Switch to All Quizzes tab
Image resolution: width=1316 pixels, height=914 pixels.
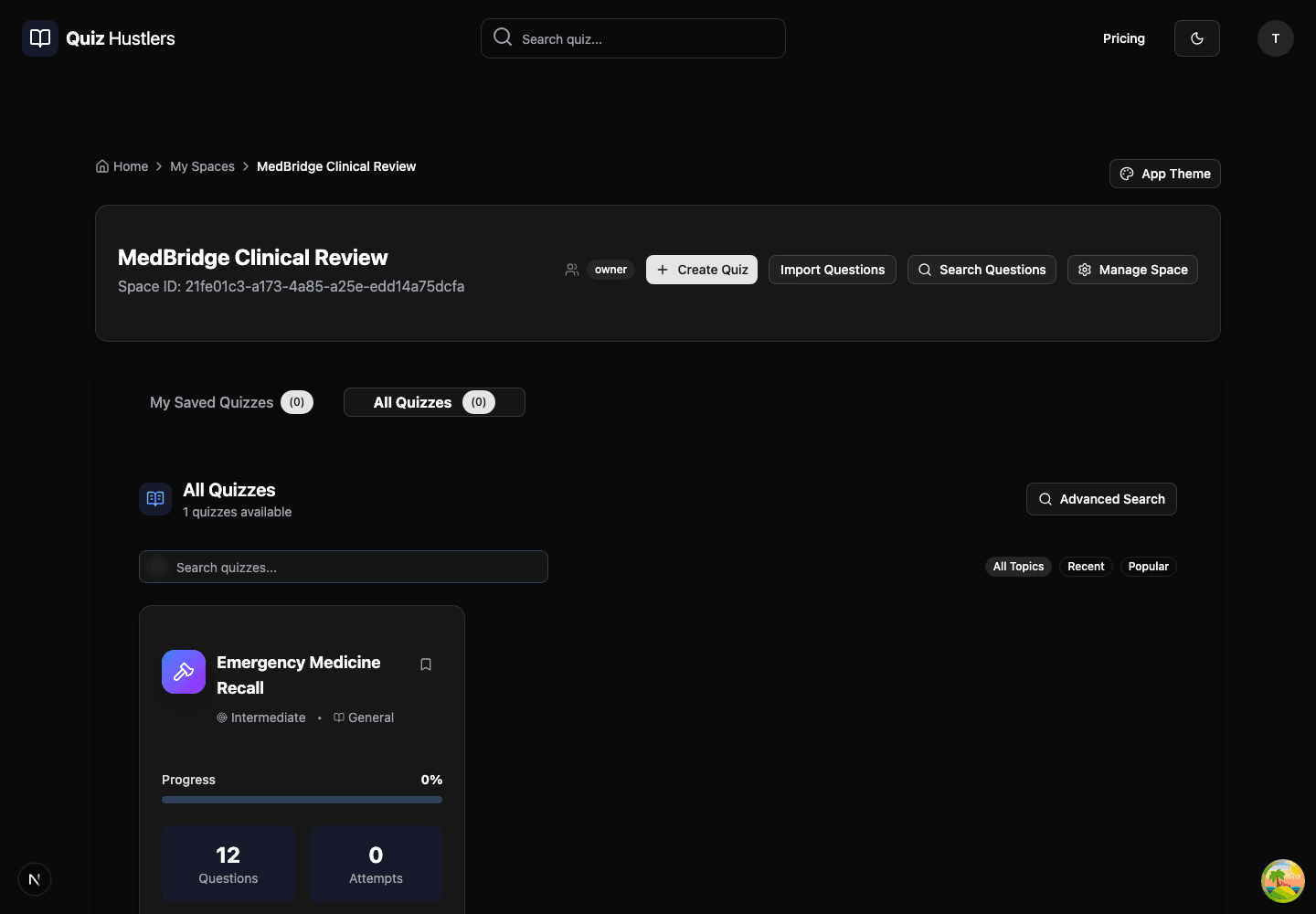pos(434,402)
